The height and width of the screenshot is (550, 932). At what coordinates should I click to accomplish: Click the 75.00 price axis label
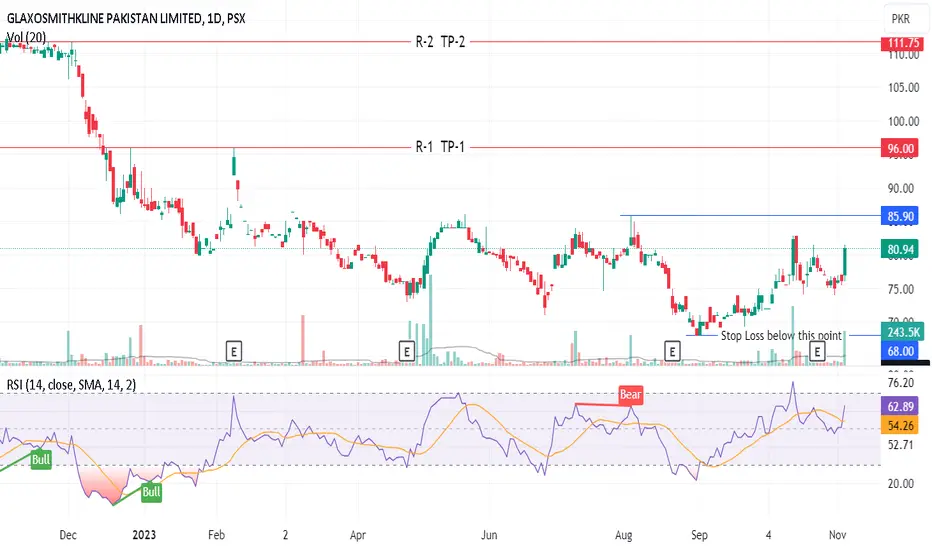[900, 289]
